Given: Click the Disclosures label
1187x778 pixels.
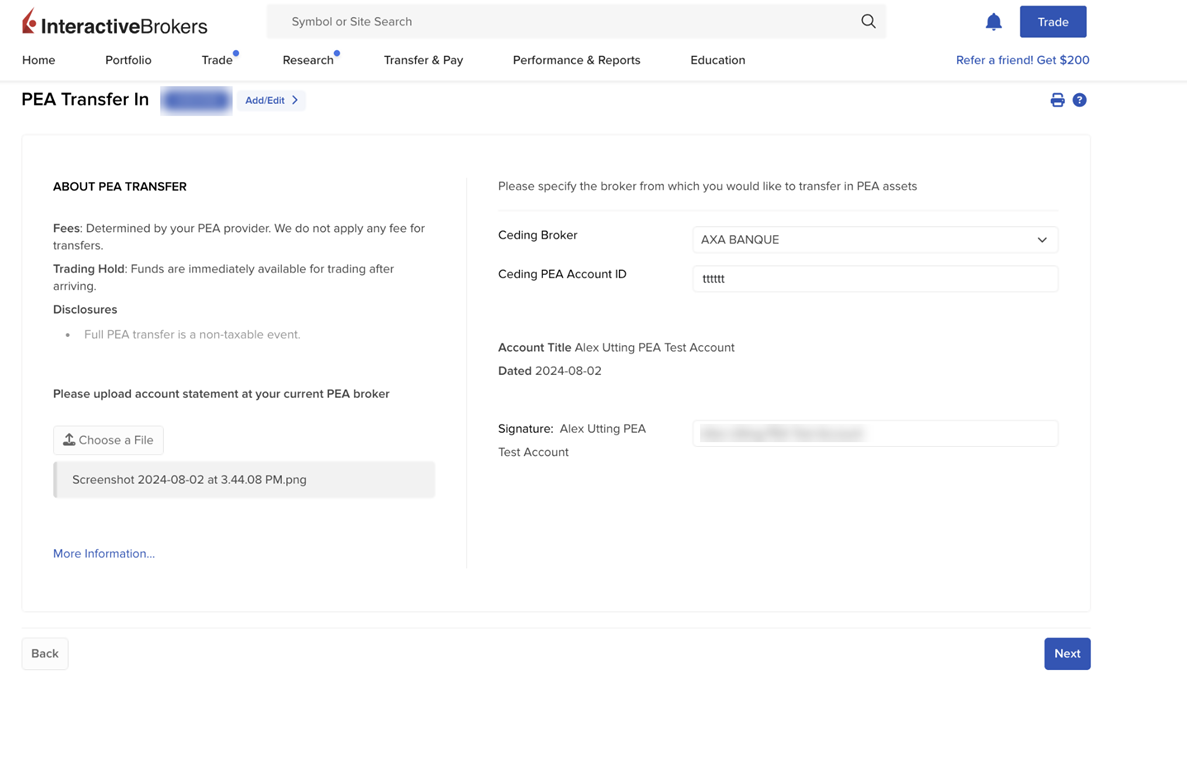Looking at the screenshot, I should point(85,310).
